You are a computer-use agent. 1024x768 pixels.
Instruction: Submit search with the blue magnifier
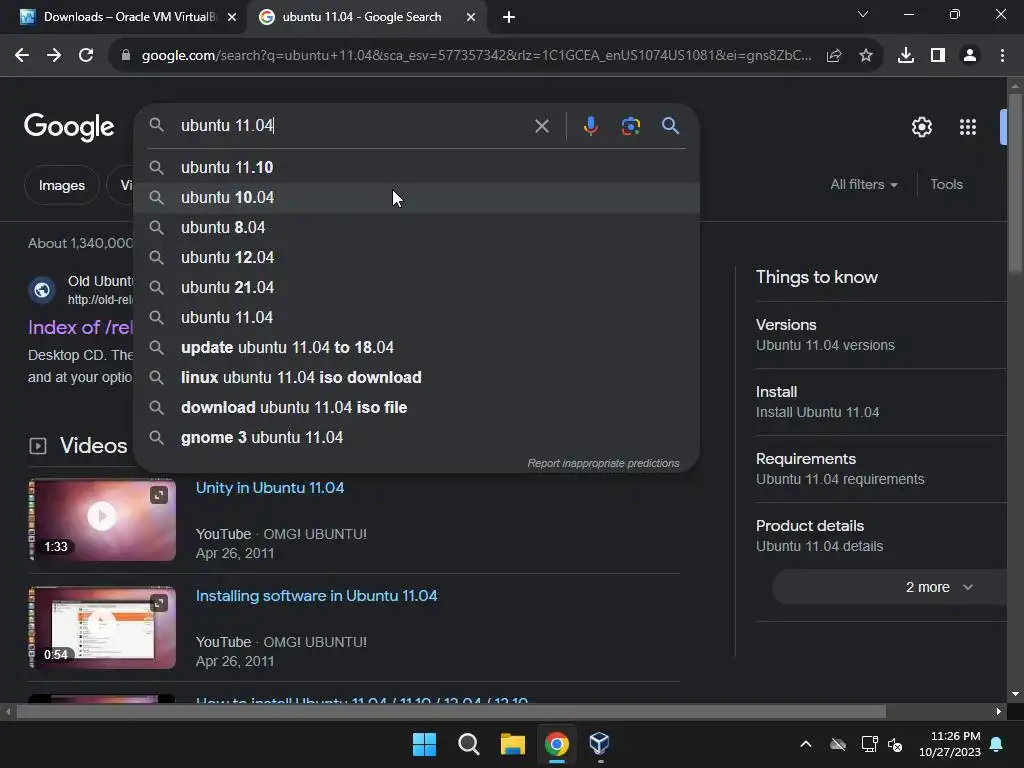point(671,125)
